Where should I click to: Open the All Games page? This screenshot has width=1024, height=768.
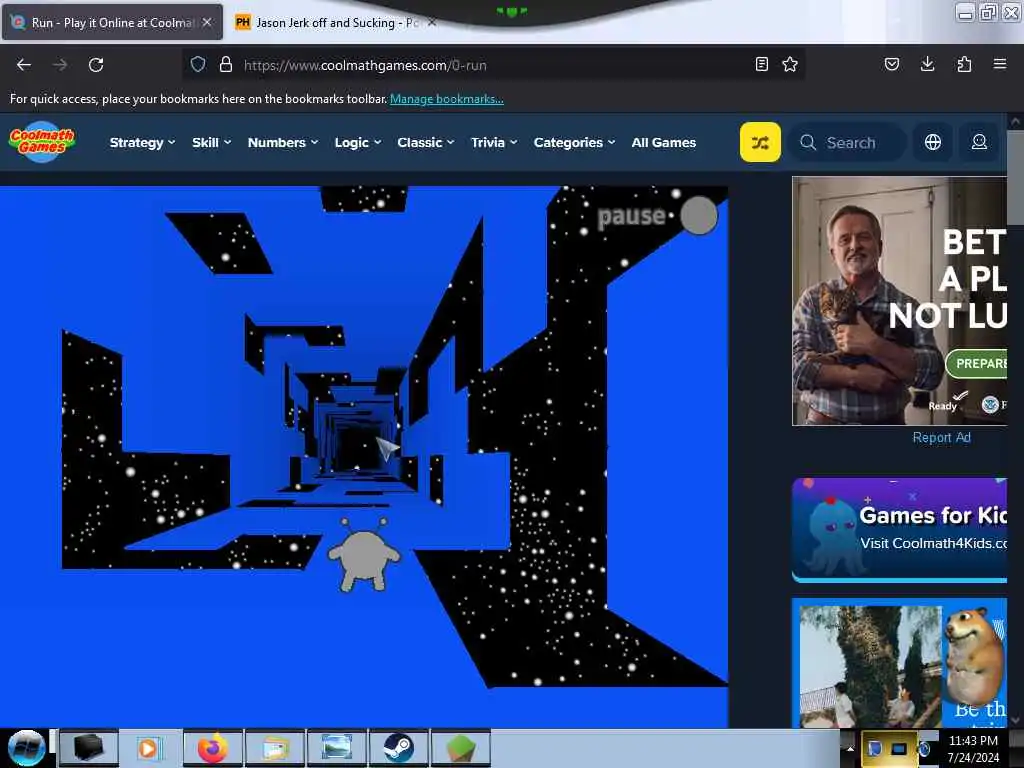664,142
